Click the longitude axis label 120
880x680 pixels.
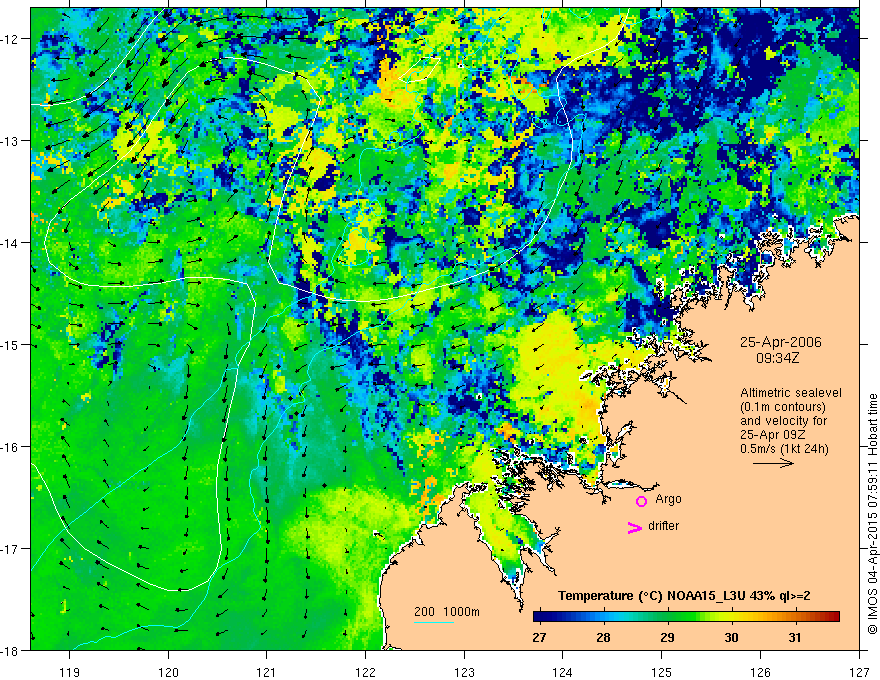[x=168, y=672]
